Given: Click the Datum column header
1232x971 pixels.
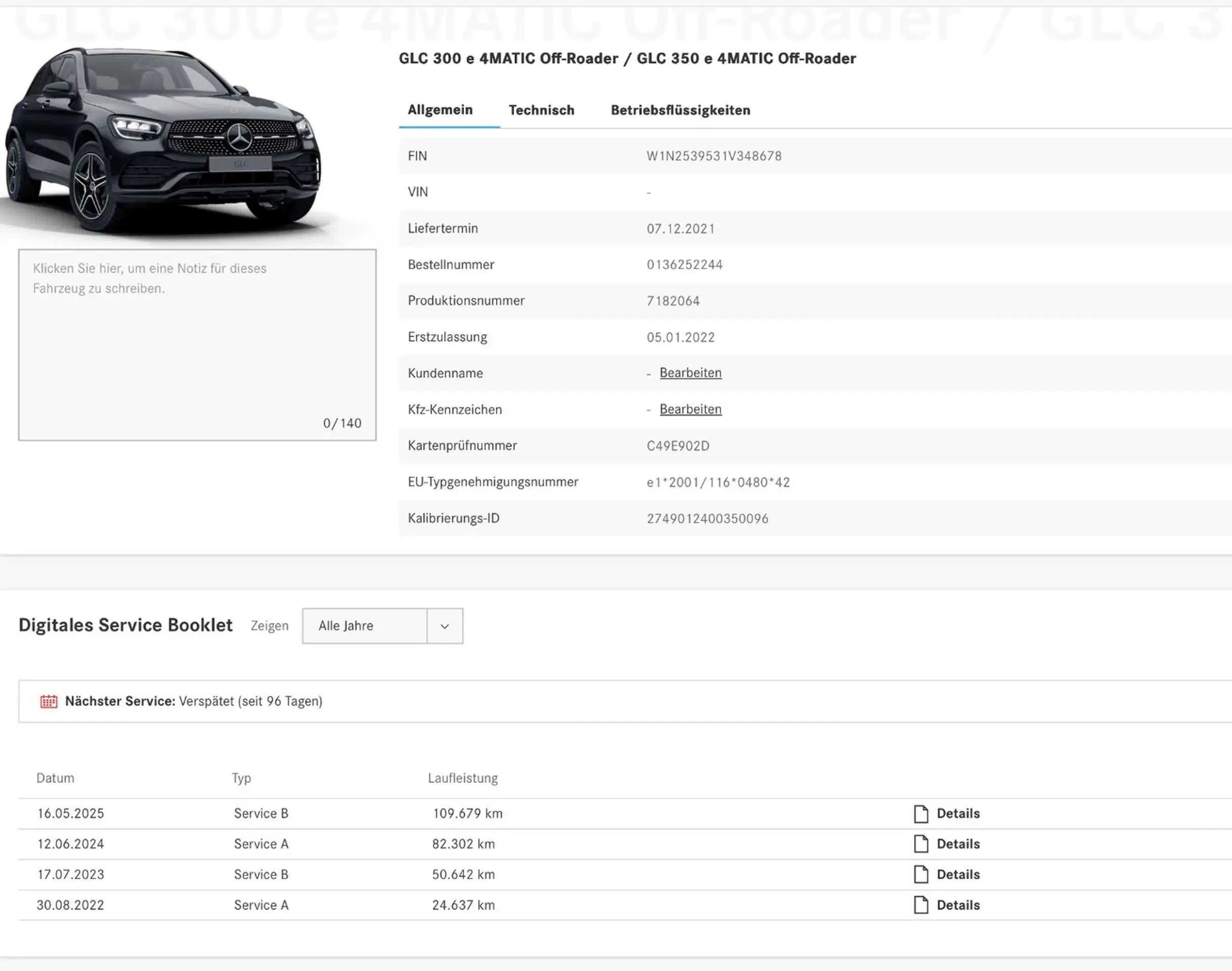Looking at the screenshot, I should (x=55, y=778).
